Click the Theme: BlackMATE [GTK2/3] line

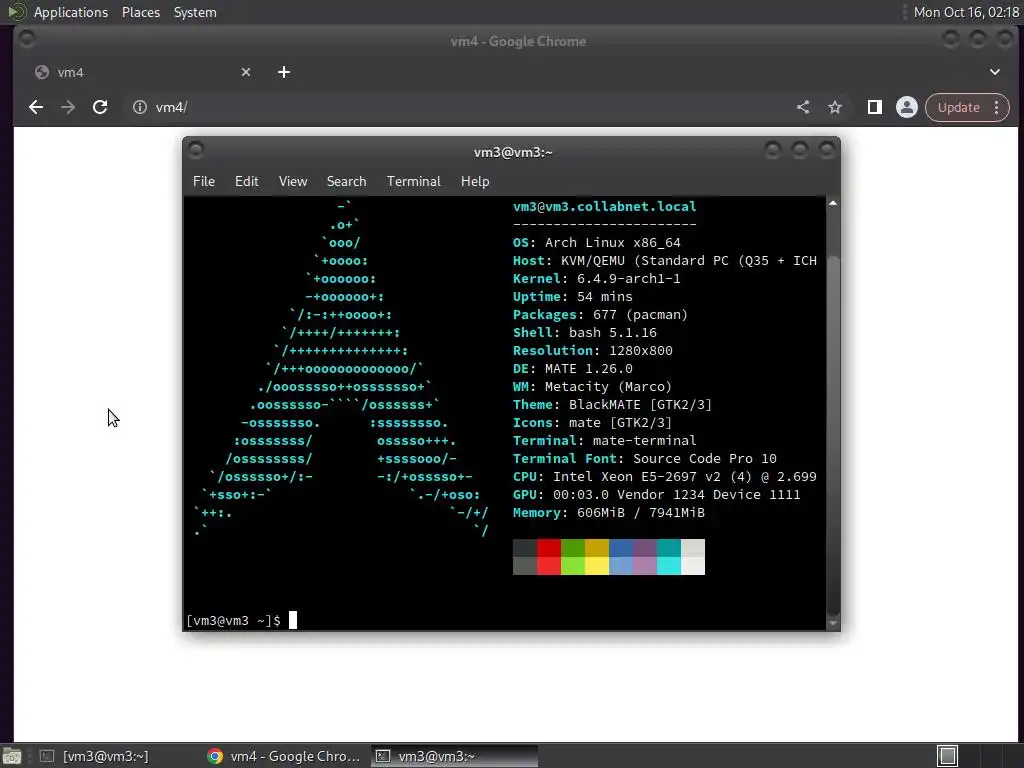[x=612, y=404]
